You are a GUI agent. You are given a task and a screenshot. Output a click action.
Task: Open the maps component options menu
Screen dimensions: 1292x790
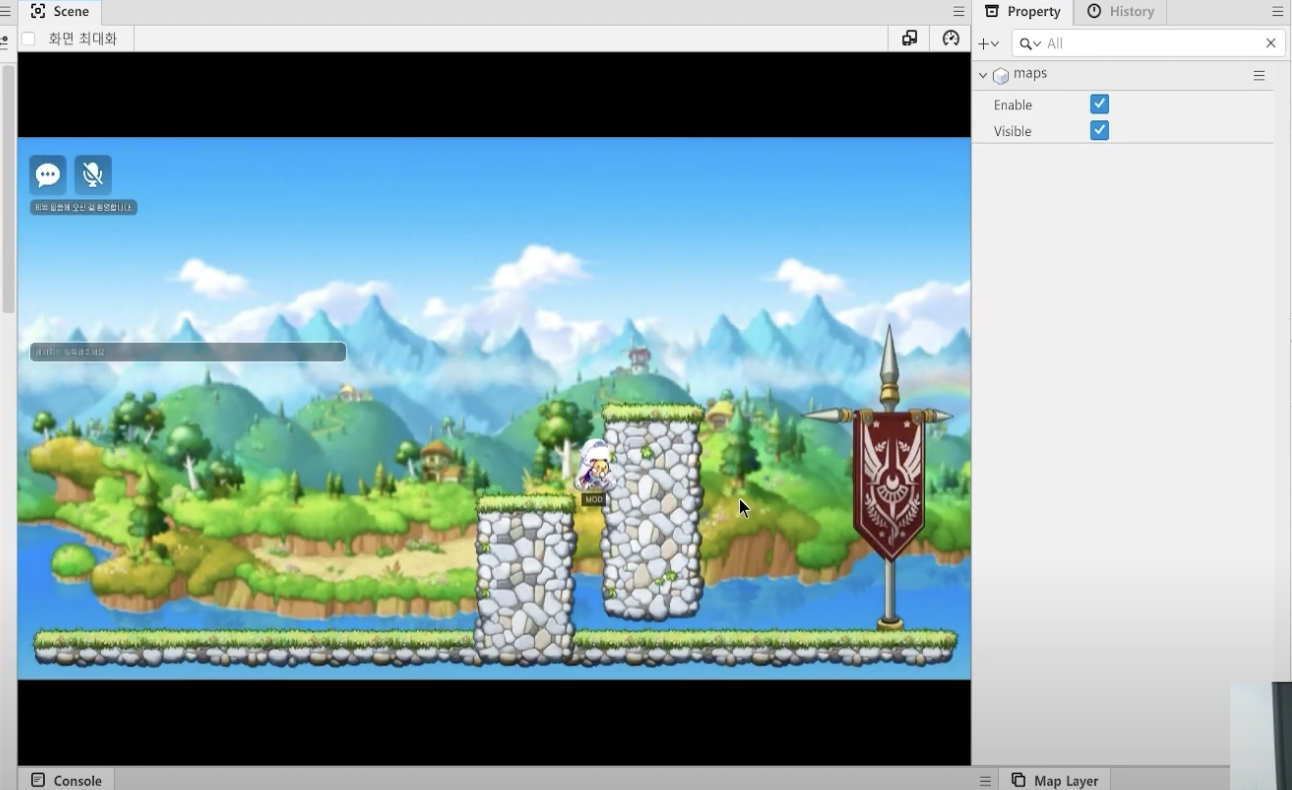tap(1259, 75)
